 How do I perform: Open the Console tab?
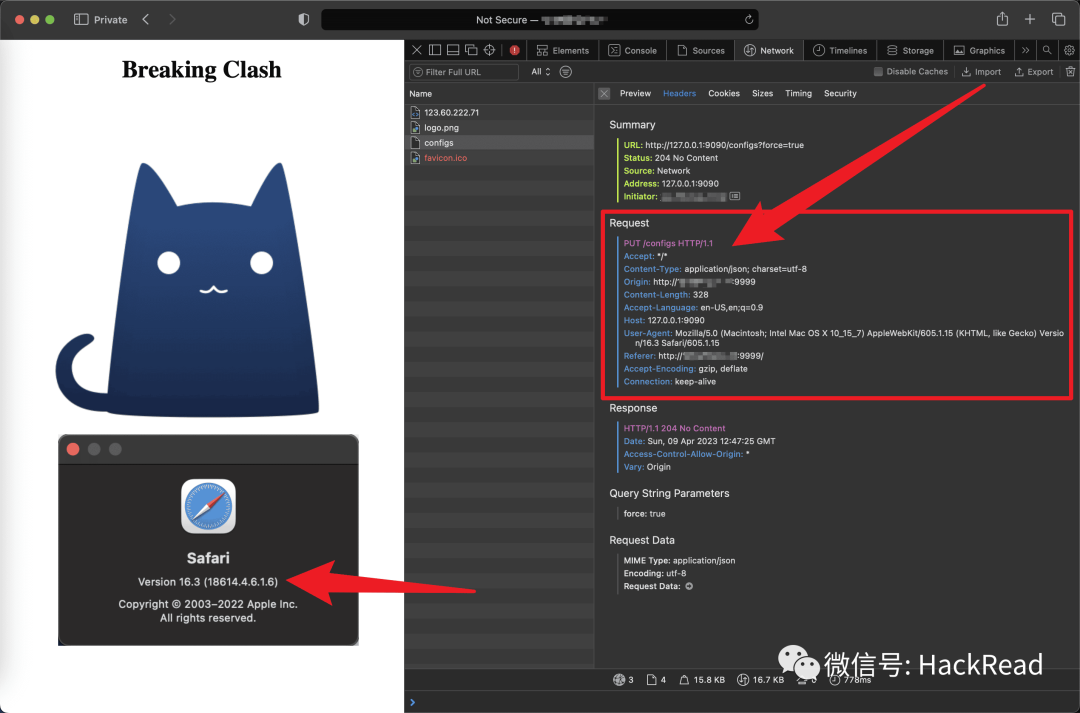[x=632, y=50]
